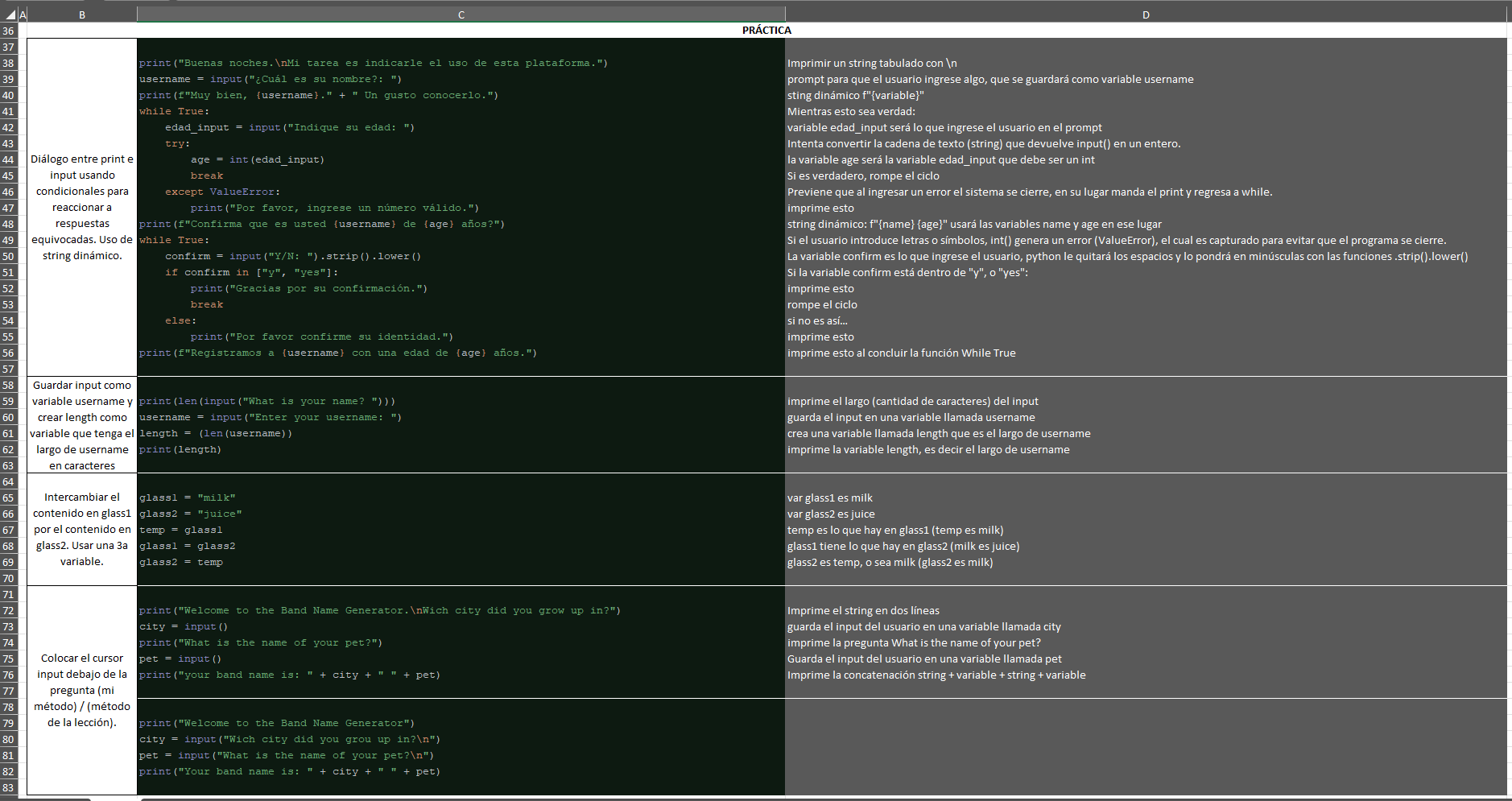This screenshot has width=1512, height=801.
Task: Click the "Intercambiar el contenido en glass1" description cell
Action: (x=82, y=529)
